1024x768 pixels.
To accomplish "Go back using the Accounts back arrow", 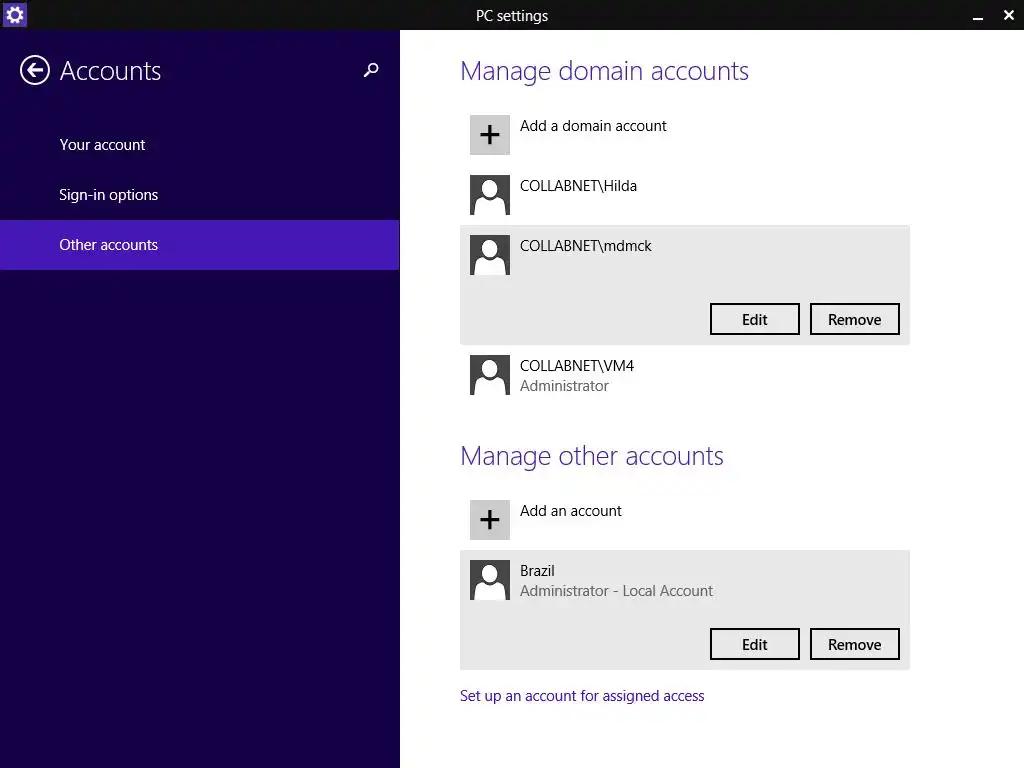I will [35, 70].
